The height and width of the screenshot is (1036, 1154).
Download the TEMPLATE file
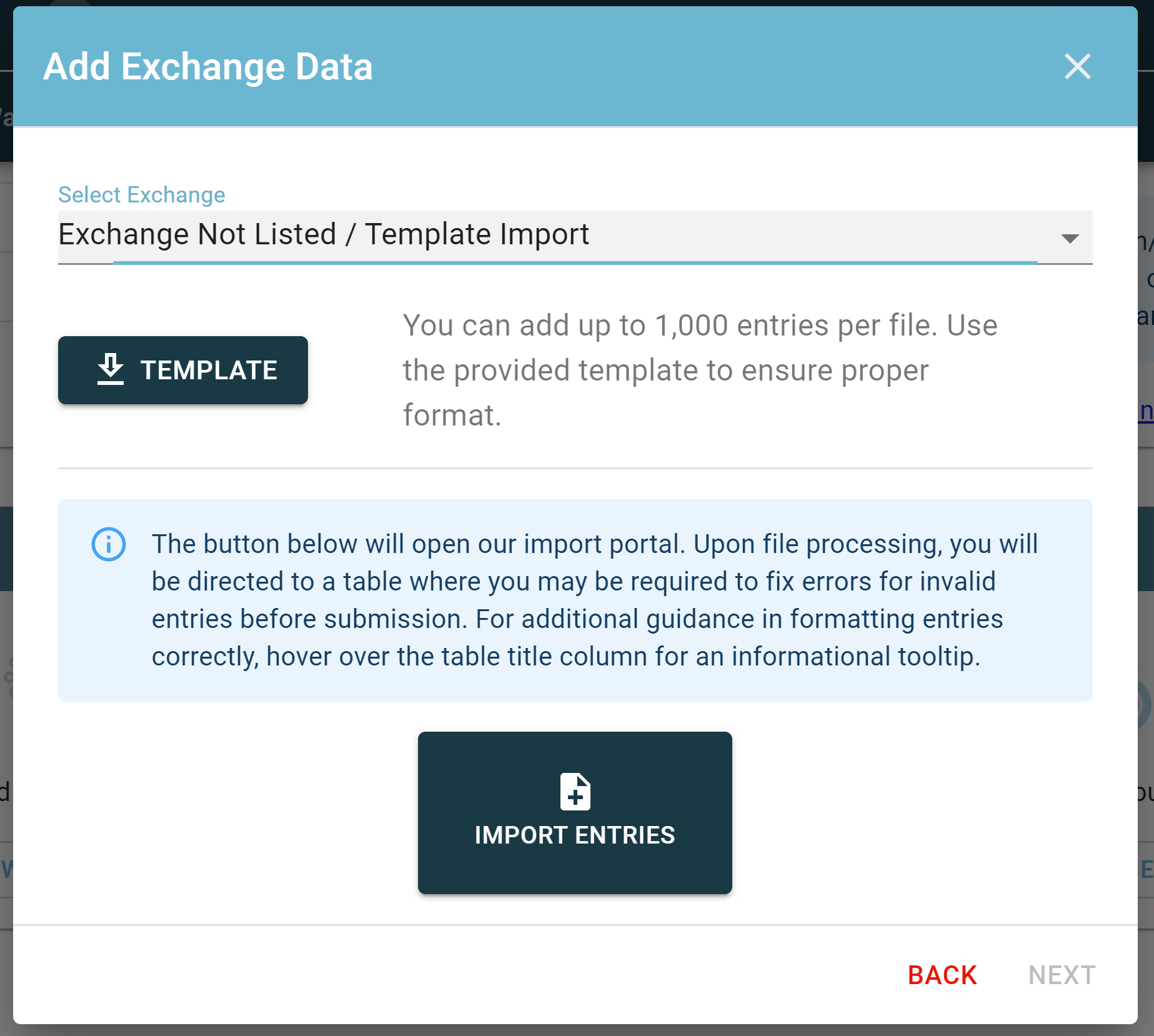tap(183, 370)
